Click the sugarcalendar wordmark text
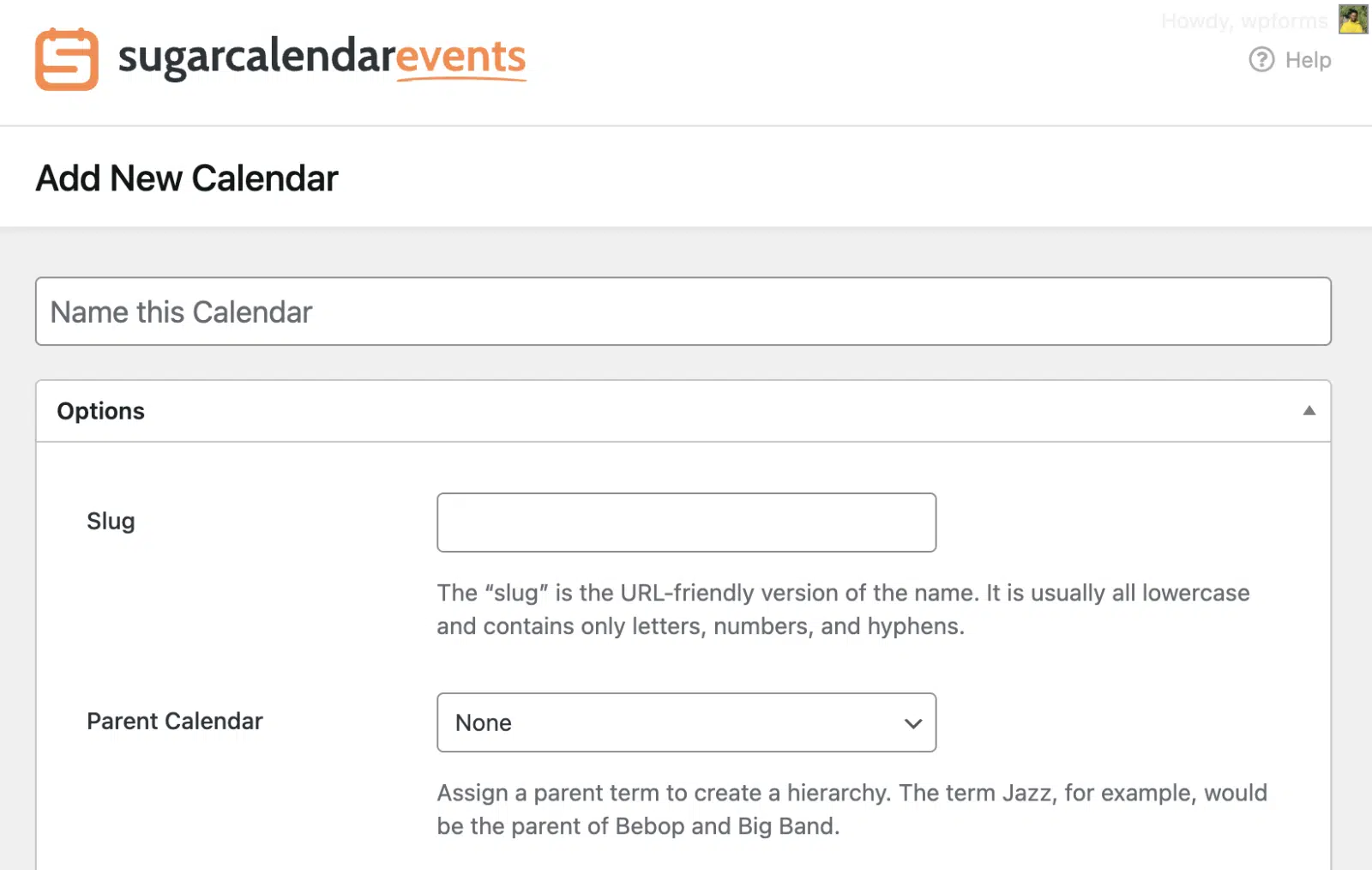 click(x=256, y=58)
